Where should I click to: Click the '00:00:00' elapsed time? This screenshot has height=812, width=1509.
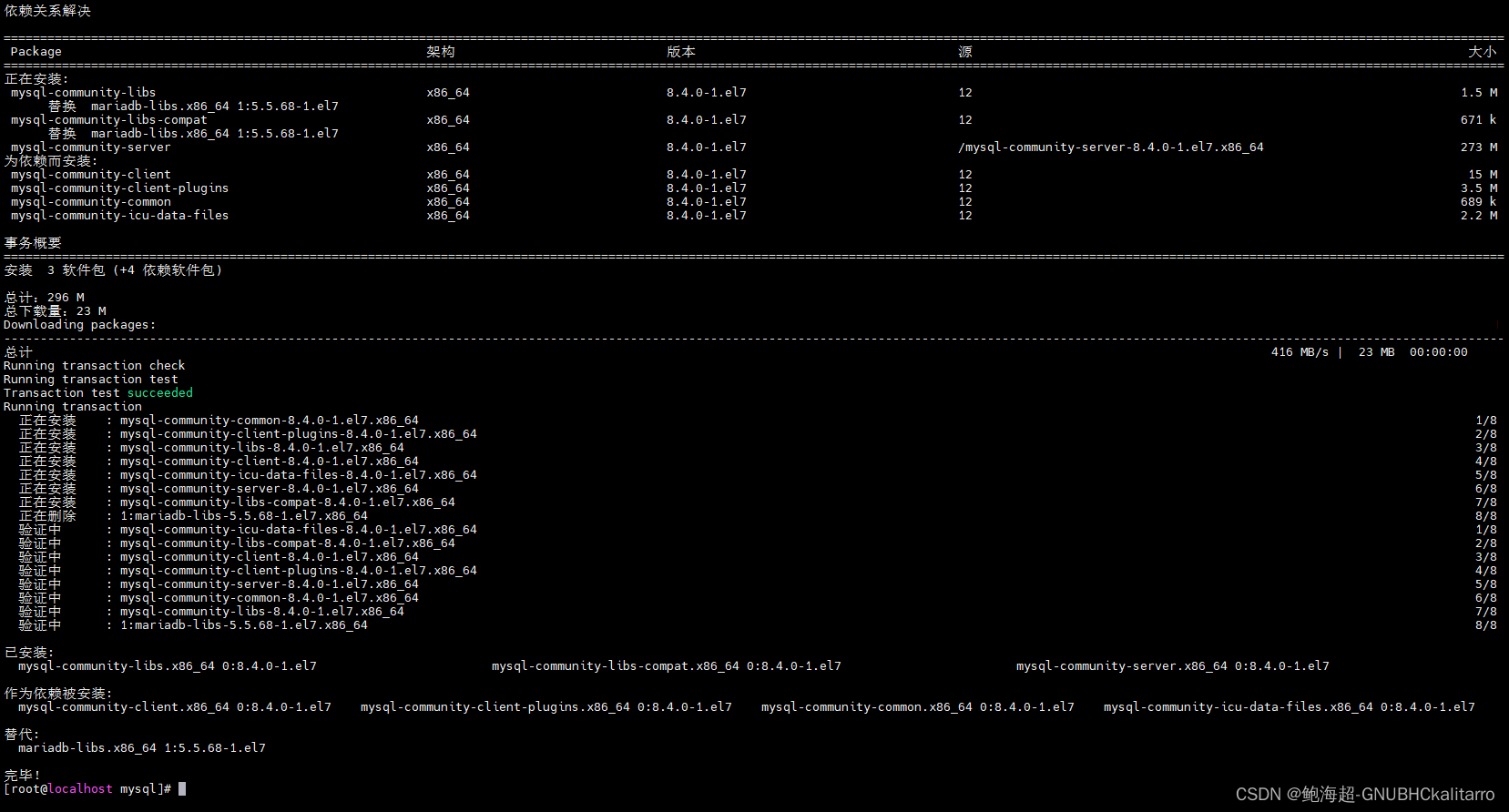1438,352
